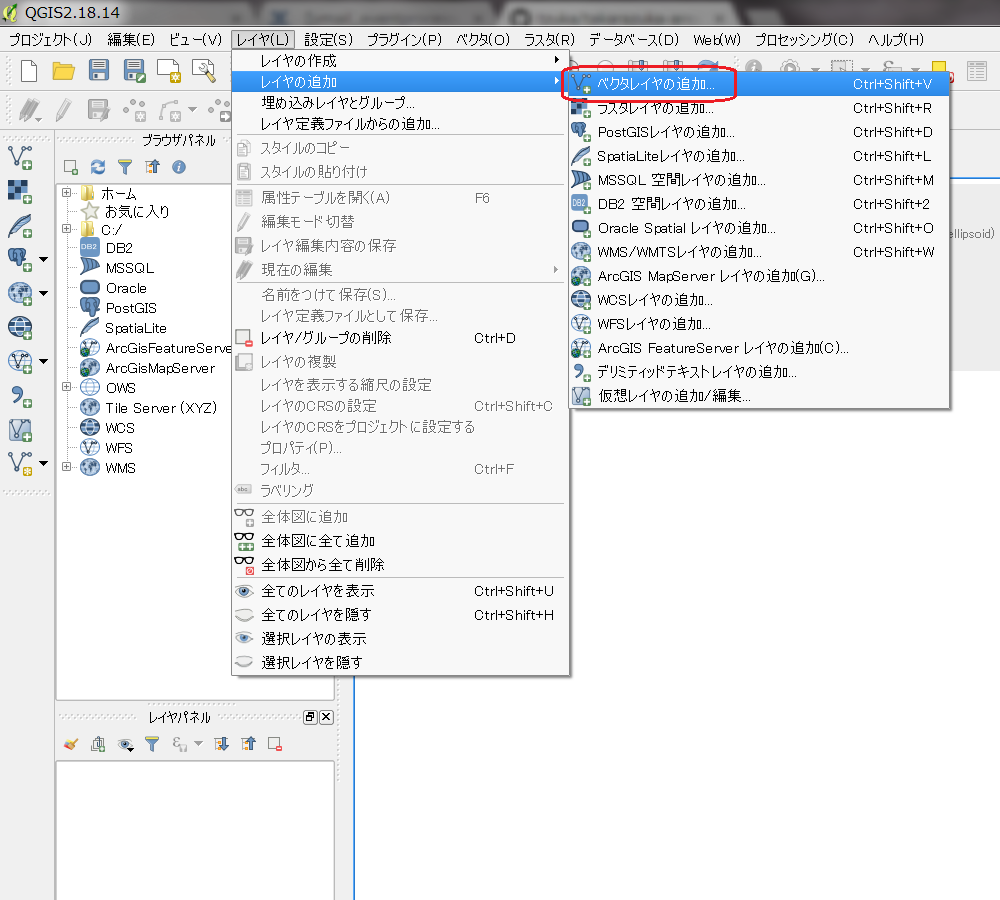Select レイヤ/グループの削除 menu entry
The height and width of the screenshot is (900, 1000).
coord(400,338)
